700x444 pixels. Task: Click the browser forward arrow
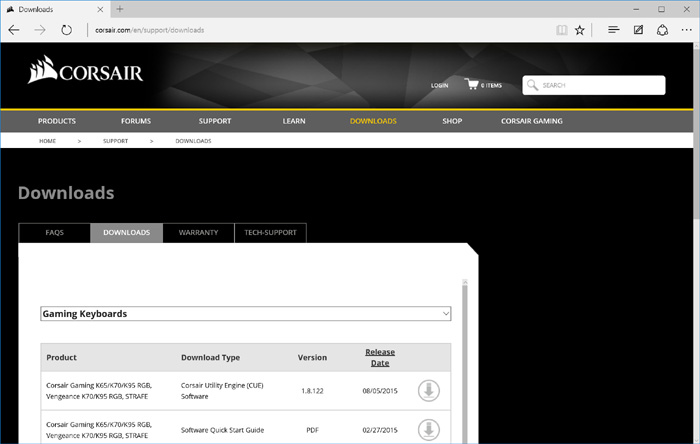coord(40,30)
